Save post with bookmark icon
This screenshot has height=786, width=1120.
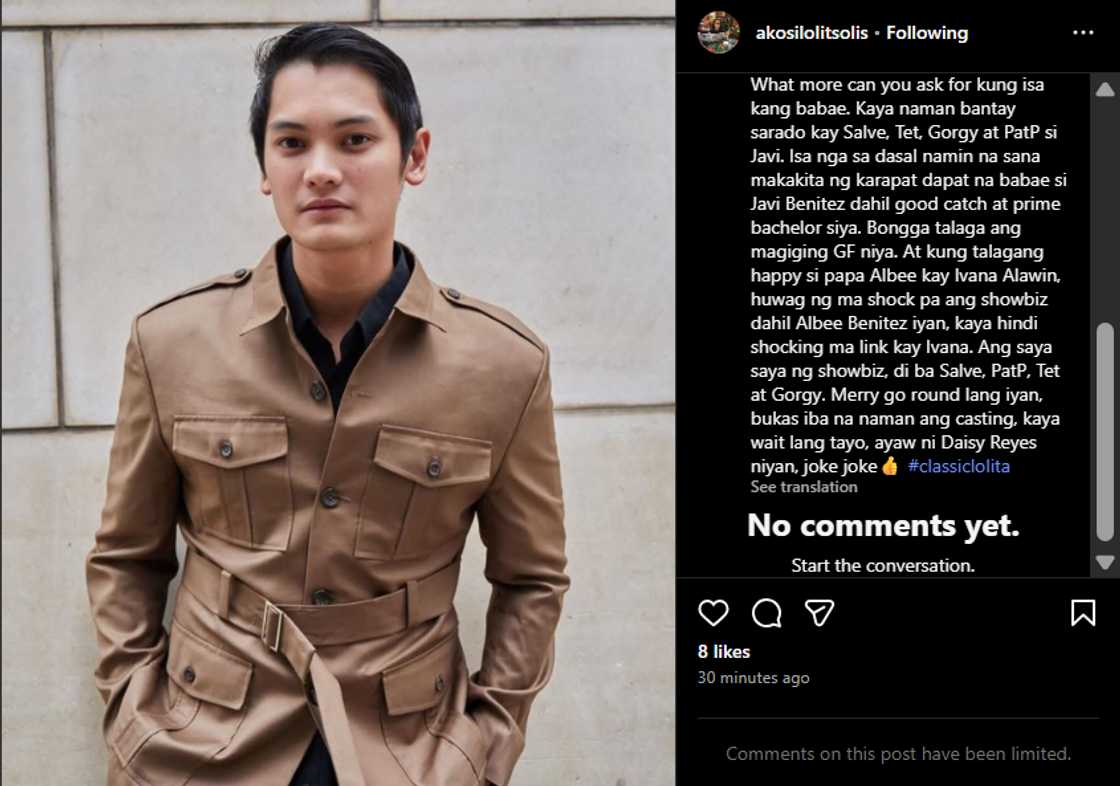point(1083,613)
